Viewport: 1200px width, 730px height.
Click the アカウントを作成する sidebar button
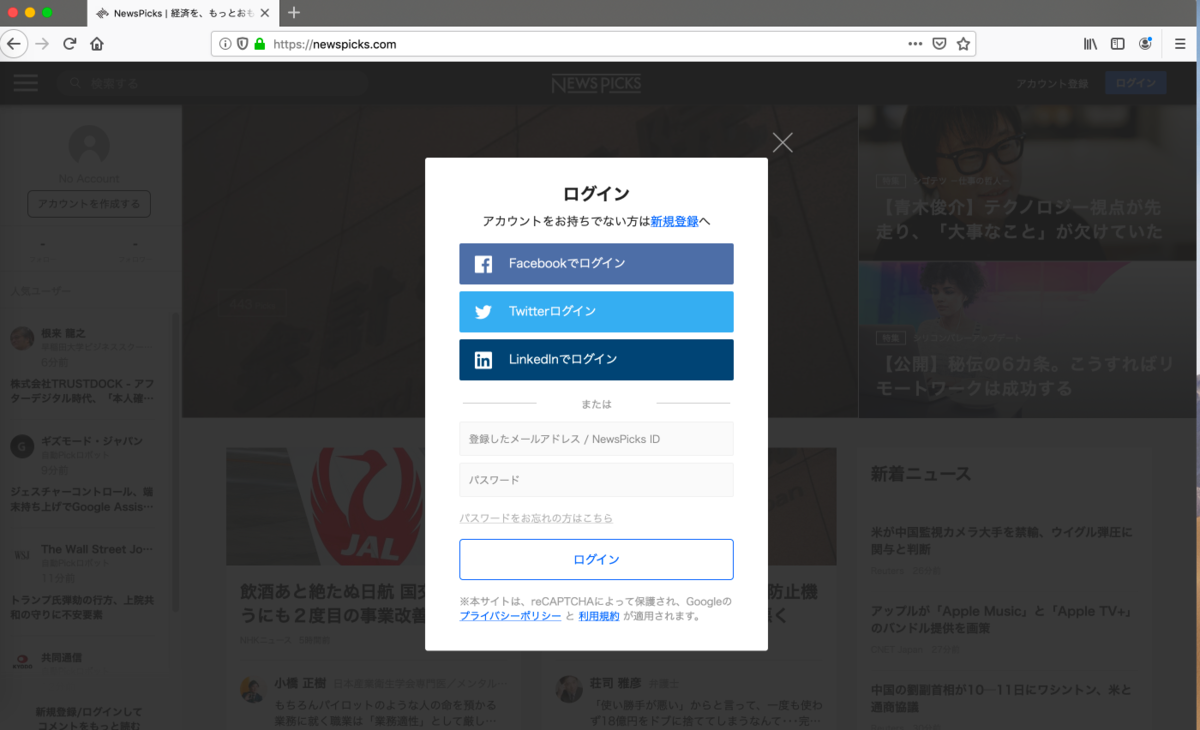coord(89,204)
